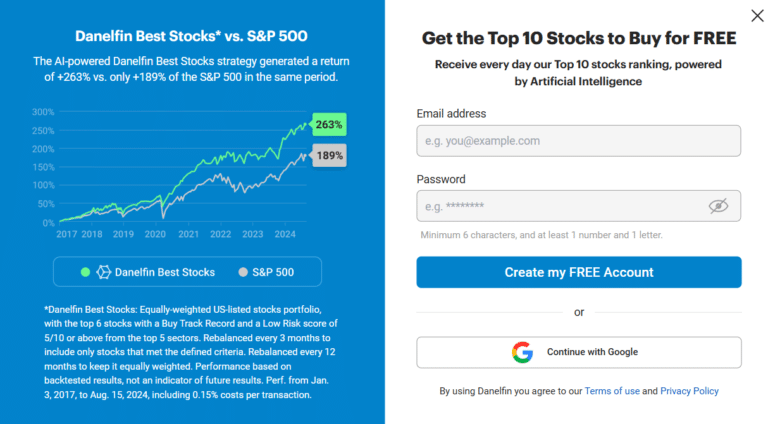Viewport: 768px width, 424px height.
Task: Focus the Password input field
Action: tap(558, 206)
